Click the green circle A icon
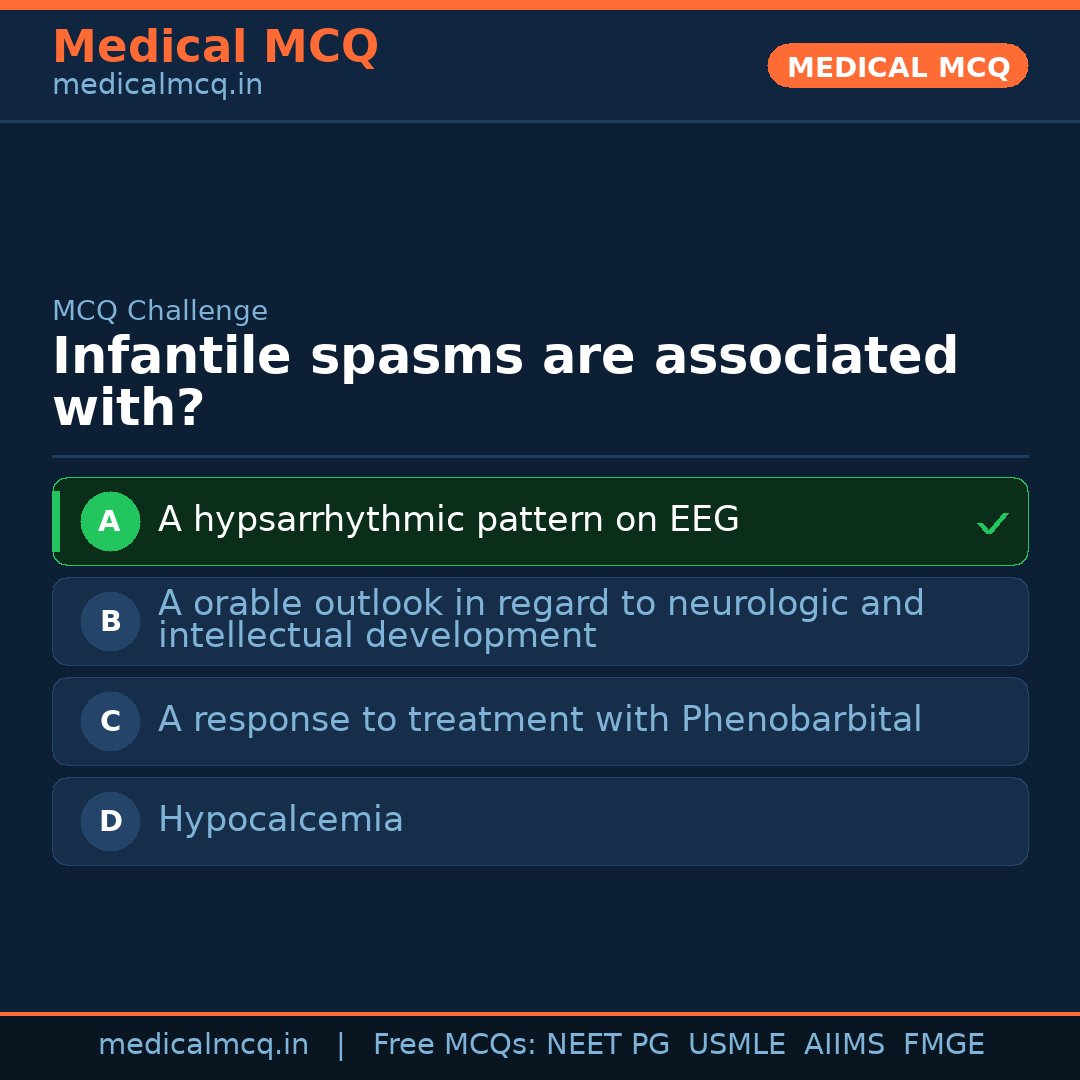The image size is (1080, 1080). (x=110, y=521)
